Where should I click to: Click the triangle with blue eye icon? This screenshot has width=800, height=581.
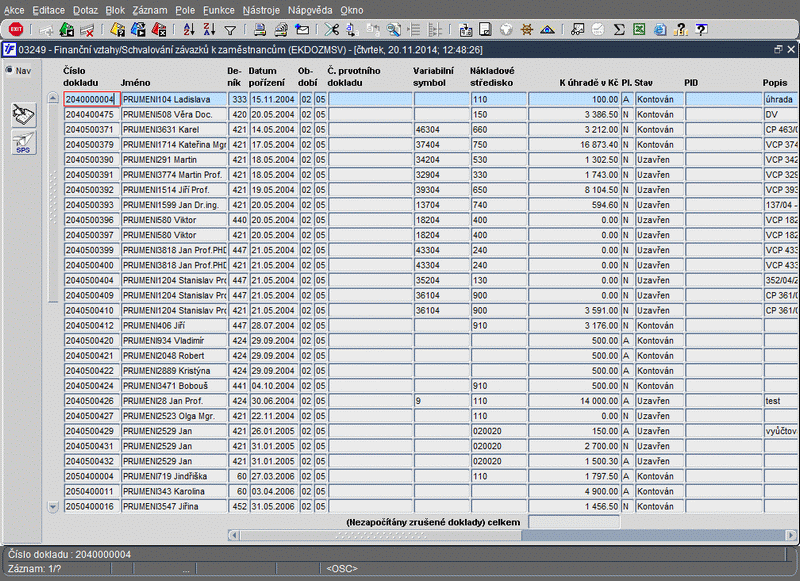point(547,30)
